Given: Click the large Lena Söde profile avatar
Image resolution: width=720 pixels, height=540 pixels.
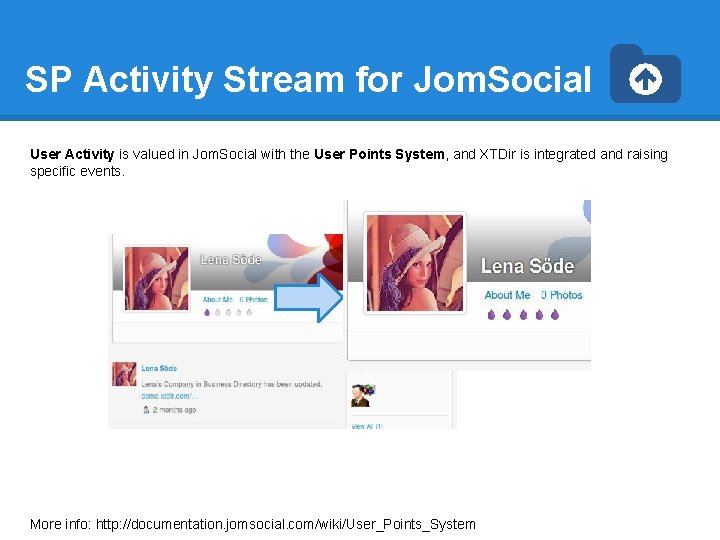Looking at the screenshot, I should 415,263.
